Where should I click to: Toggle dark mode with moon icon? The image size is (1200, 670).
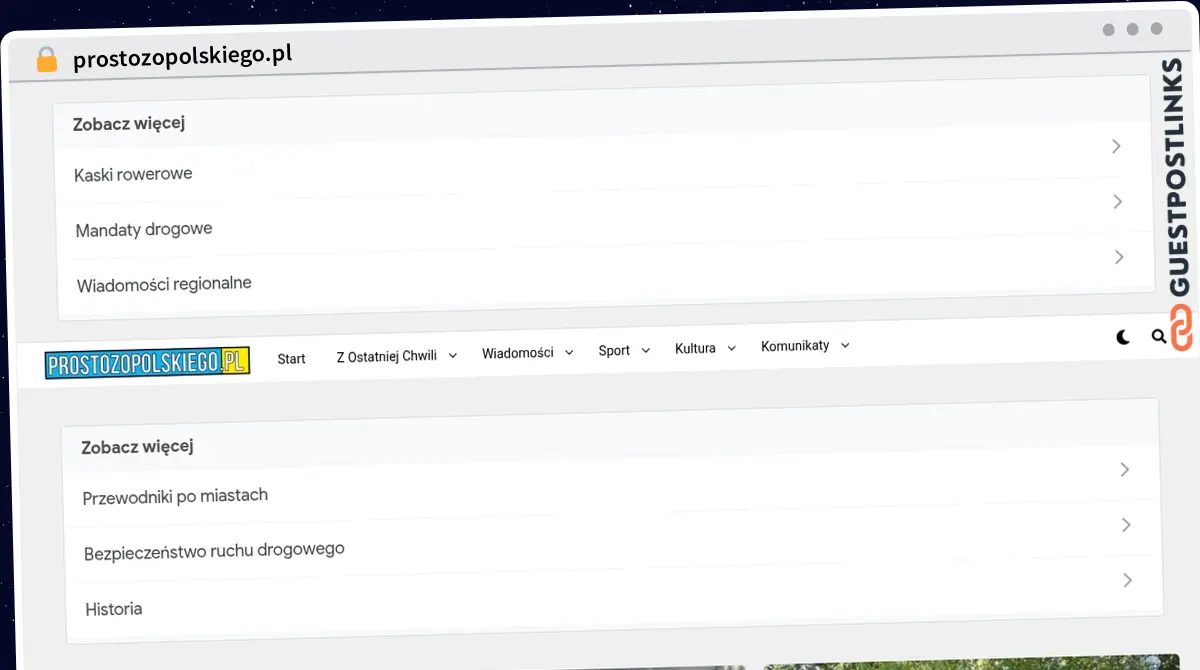[x=1123, y=338]
